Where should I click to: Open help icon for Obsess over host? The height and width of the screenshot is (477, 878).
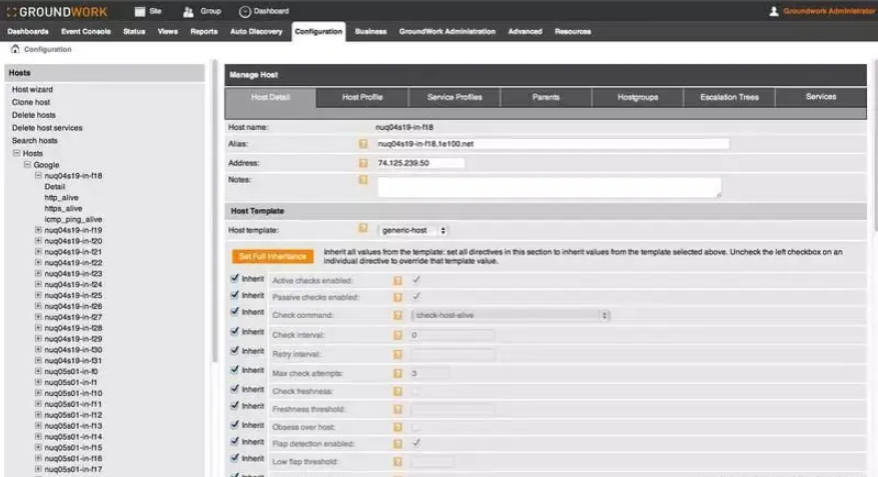pos(398,427)
